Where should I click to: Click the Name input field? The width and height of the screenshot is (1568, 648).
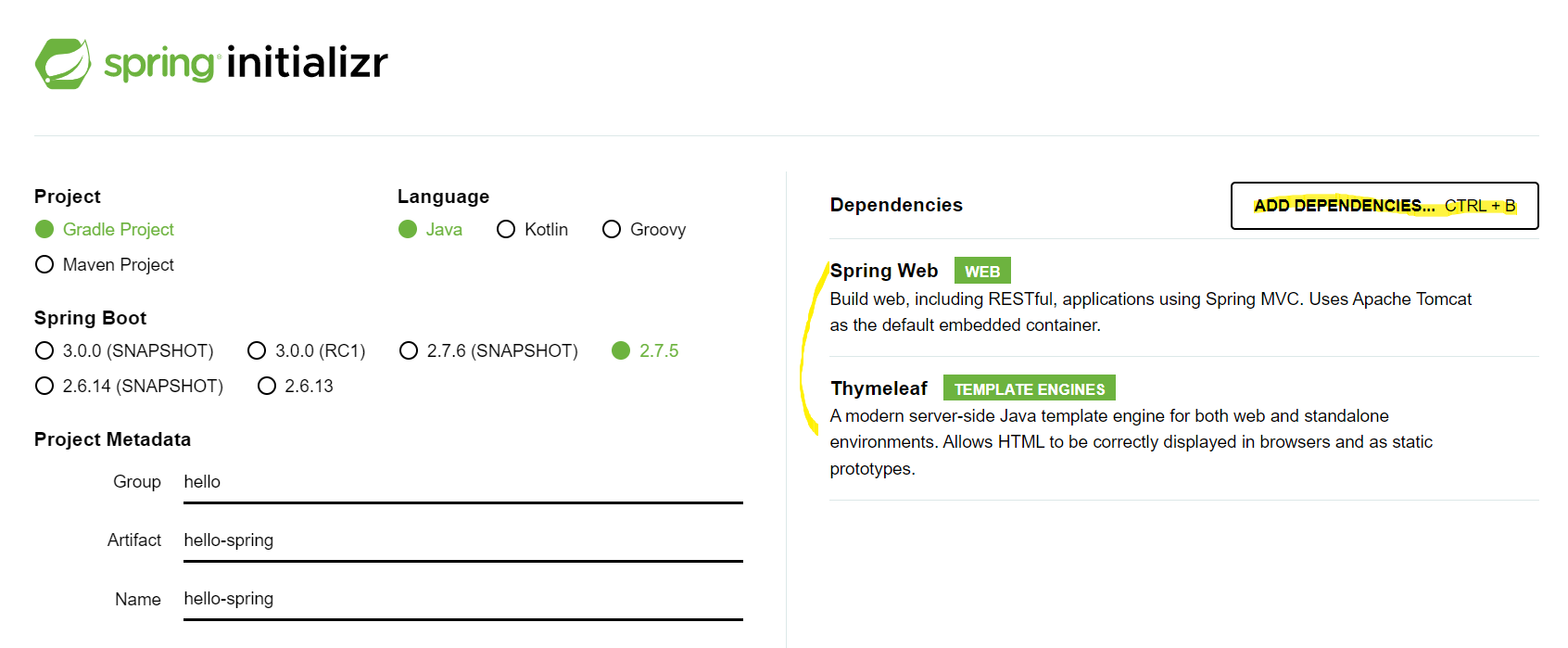[463, 599]
